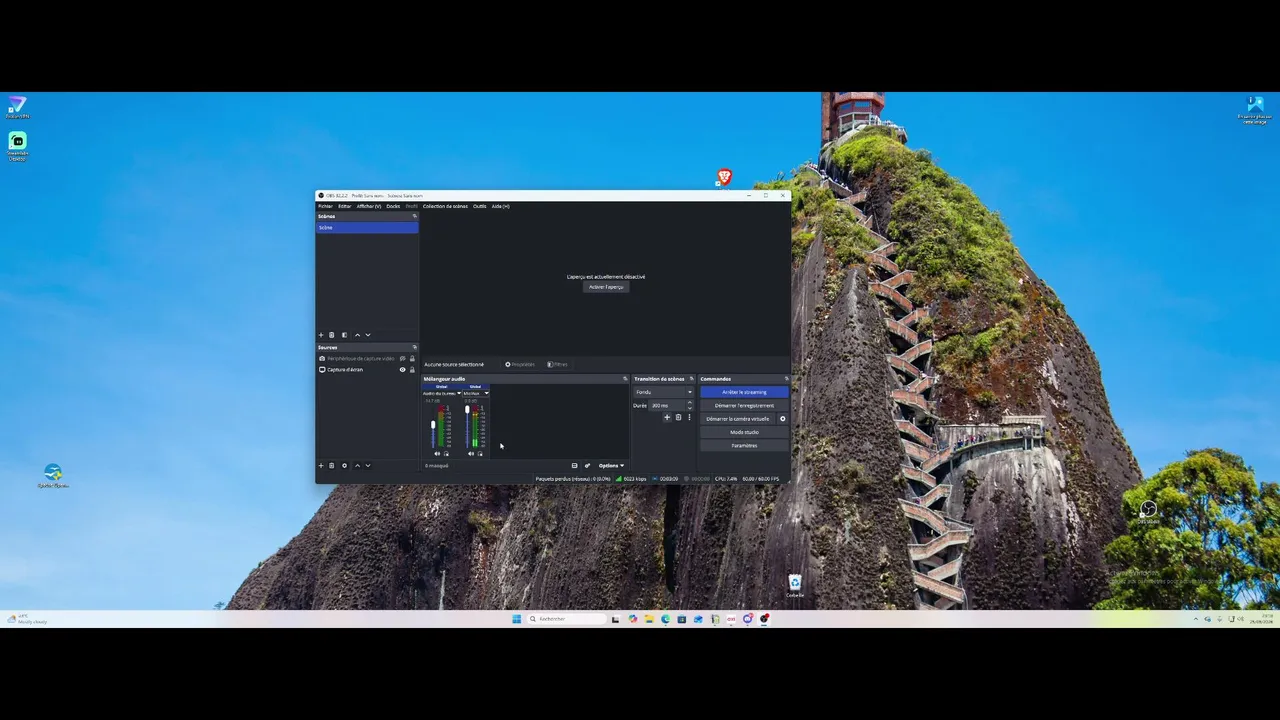Image resolution: width=1280 pixels, height=720 pixels.
Task: Hide the Capture d'écran source
Action: pyautogui.click(x=403, y=370)
